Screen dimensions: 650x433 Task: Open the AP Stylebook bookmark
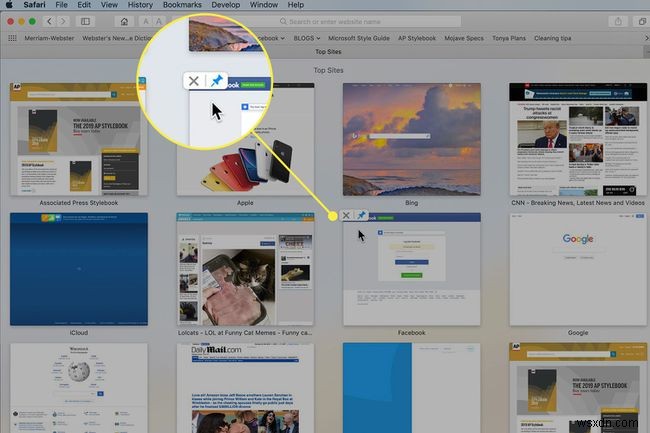tap(417, 38)
